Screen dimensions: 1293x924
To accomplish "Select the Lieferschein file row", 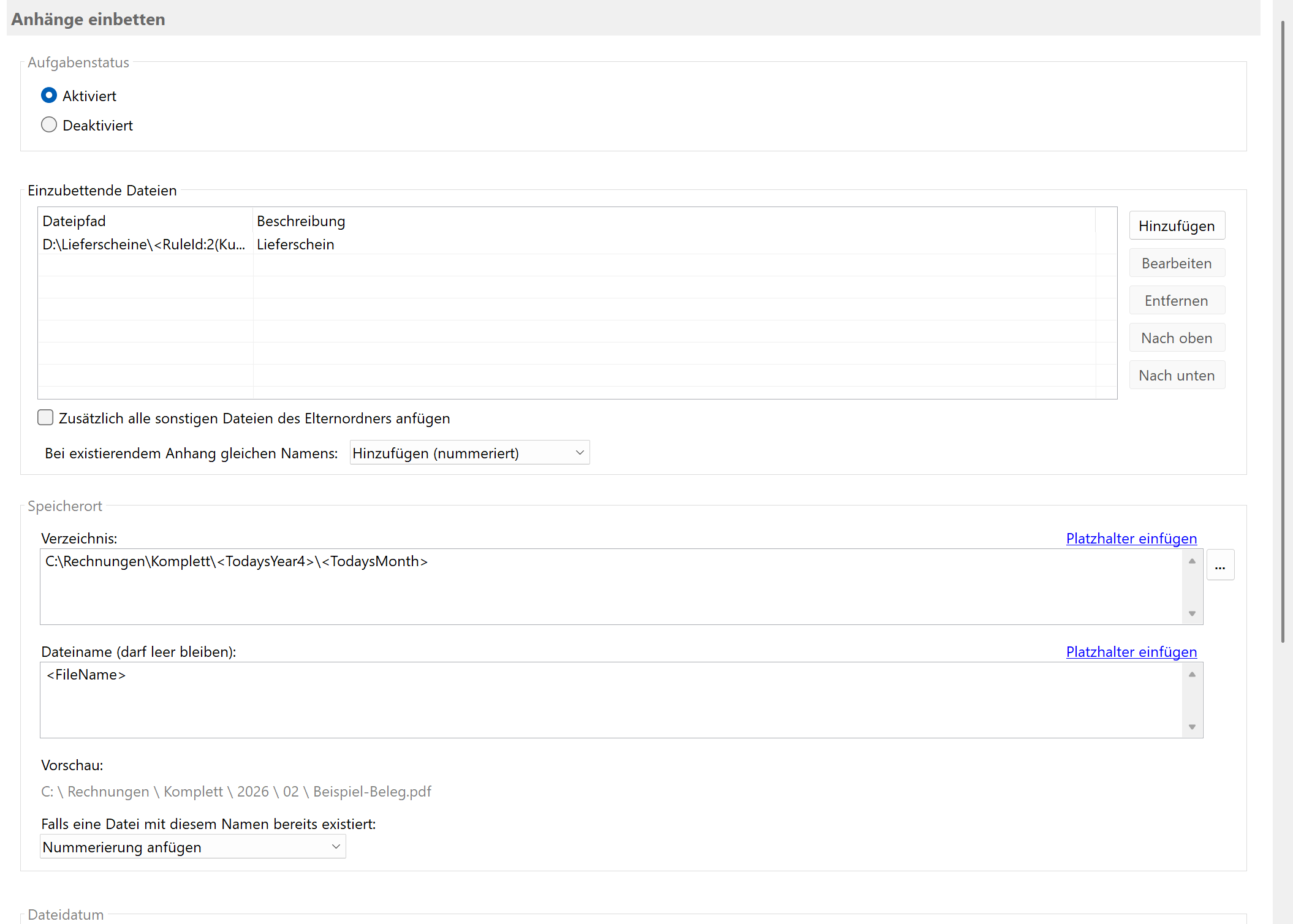I will pyautogui.click(x=294, y=244).
